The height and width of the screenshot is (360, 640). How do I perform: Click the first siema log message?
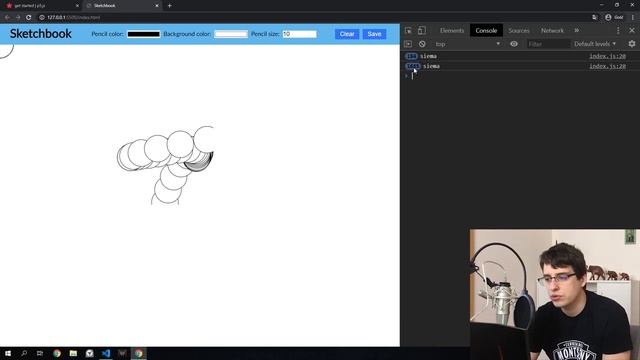point(428,56)
